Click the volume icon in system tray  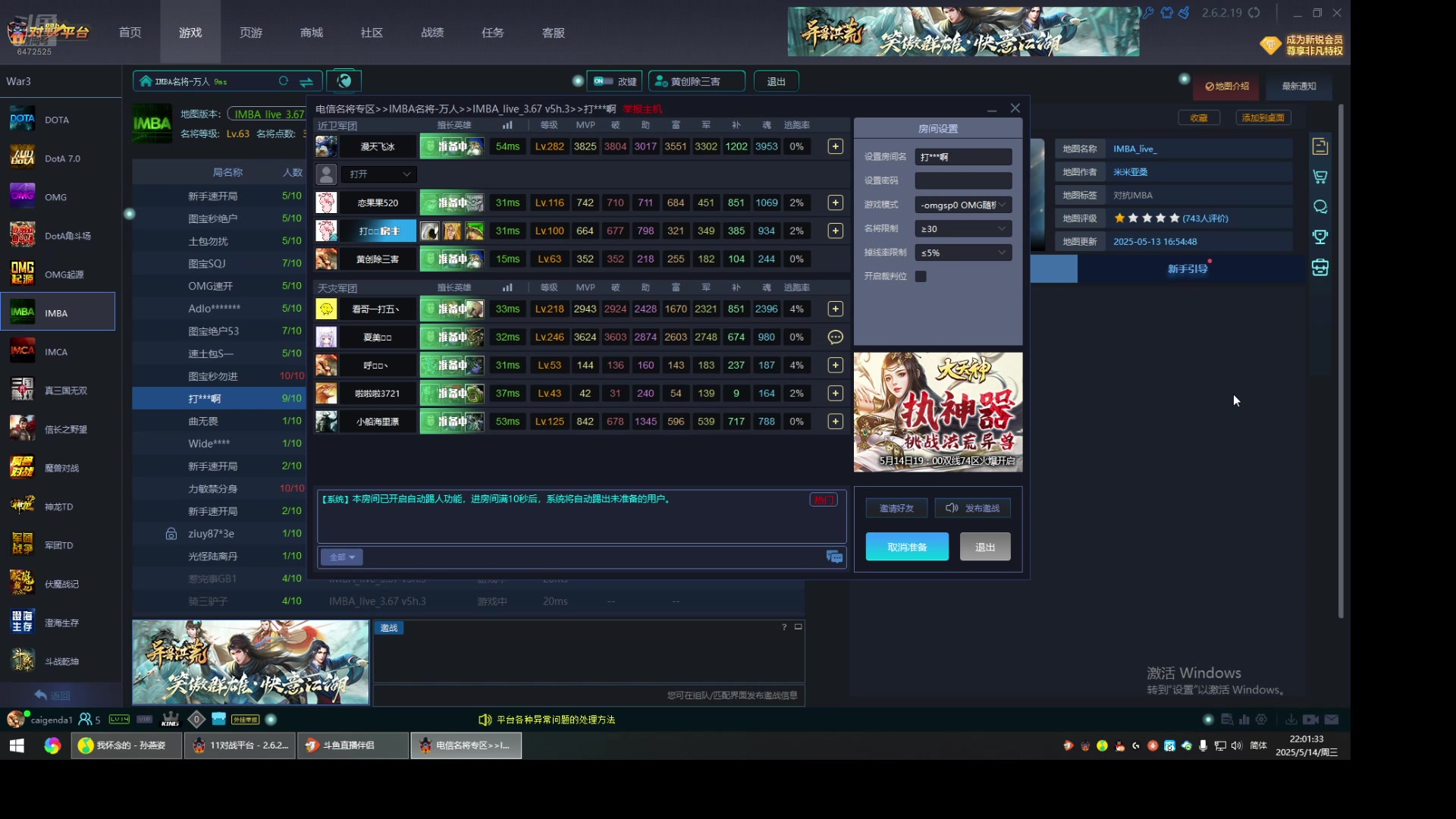click(1237, 745)
